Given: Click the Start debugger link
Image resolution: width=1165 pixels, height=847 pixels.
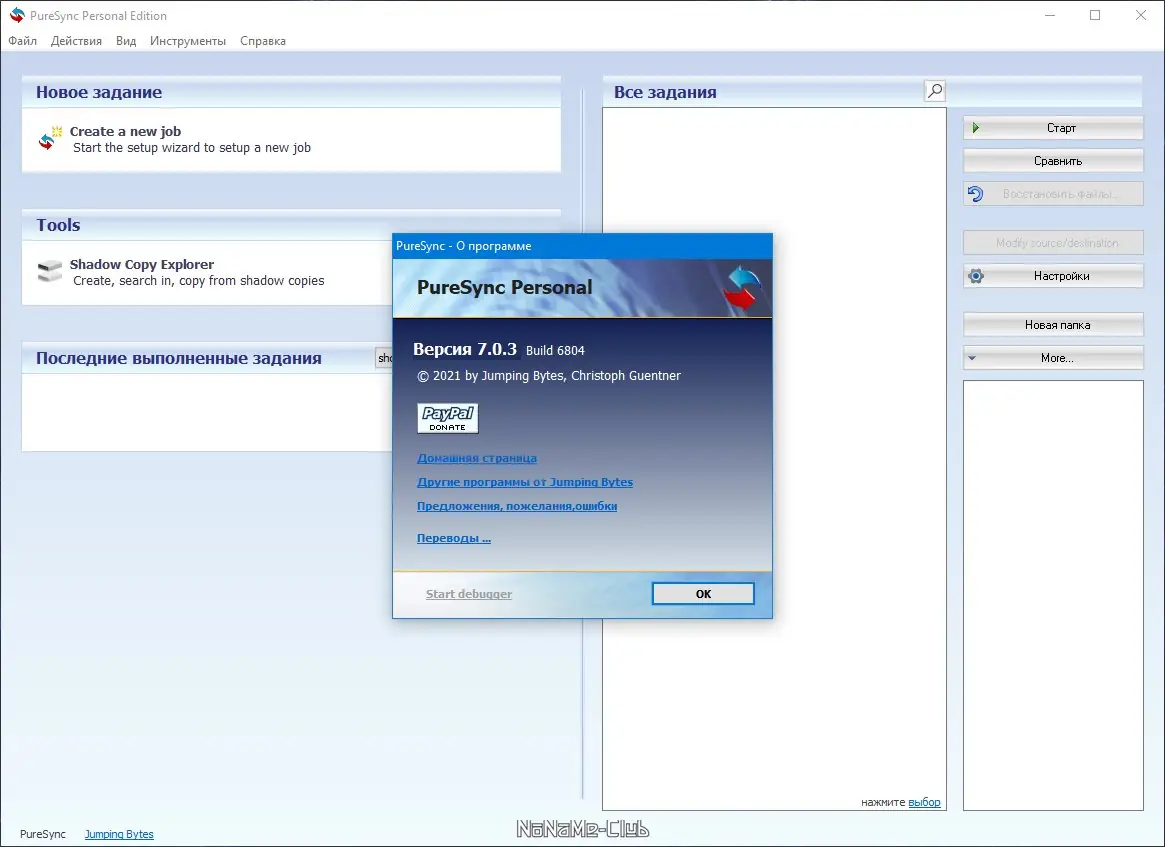Looking at the screenshot, I should (x=469, y=594).
